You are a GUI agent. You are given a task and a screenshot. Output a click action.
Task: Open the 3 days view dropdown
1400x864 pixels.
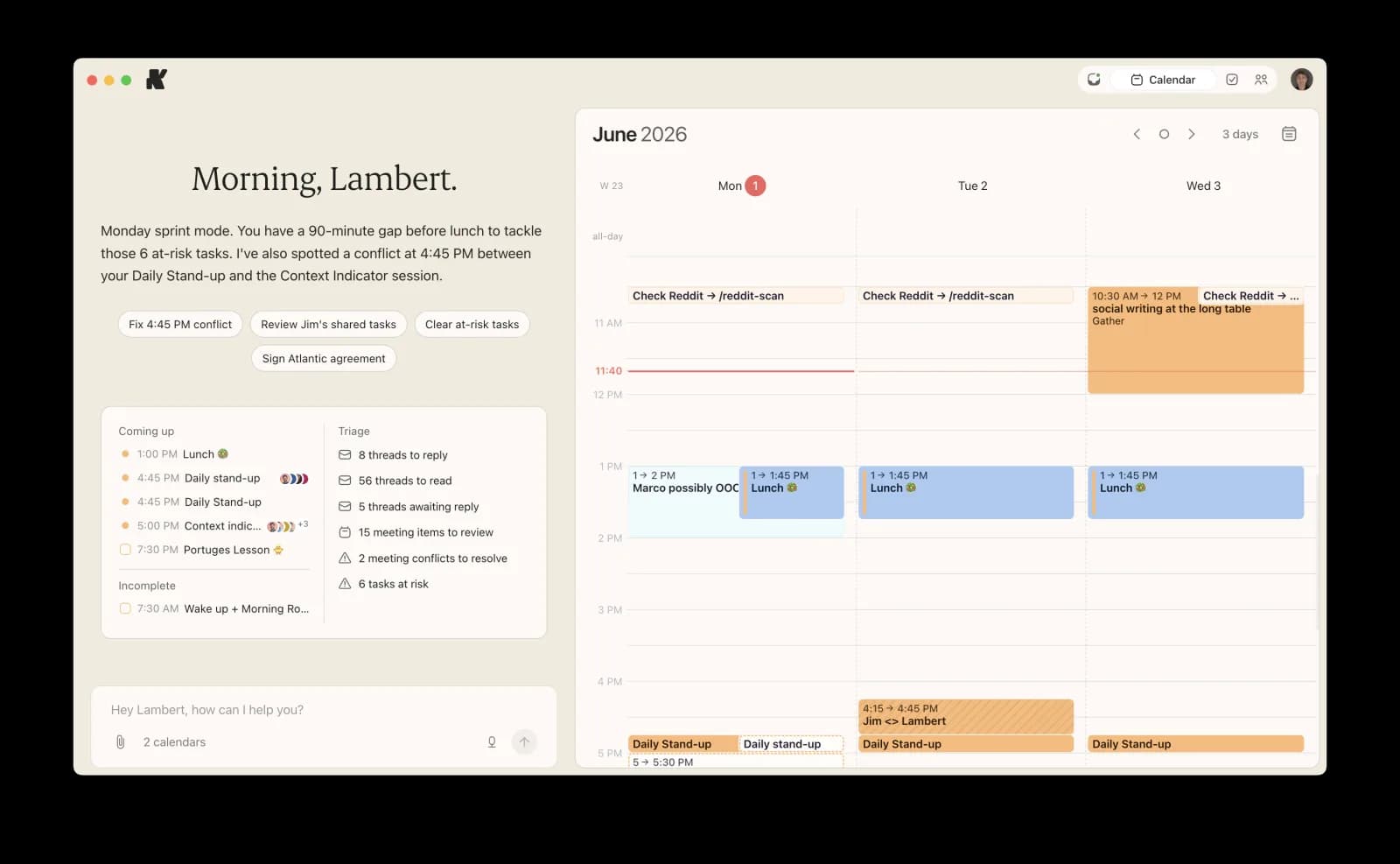(x=1240, y=134)
